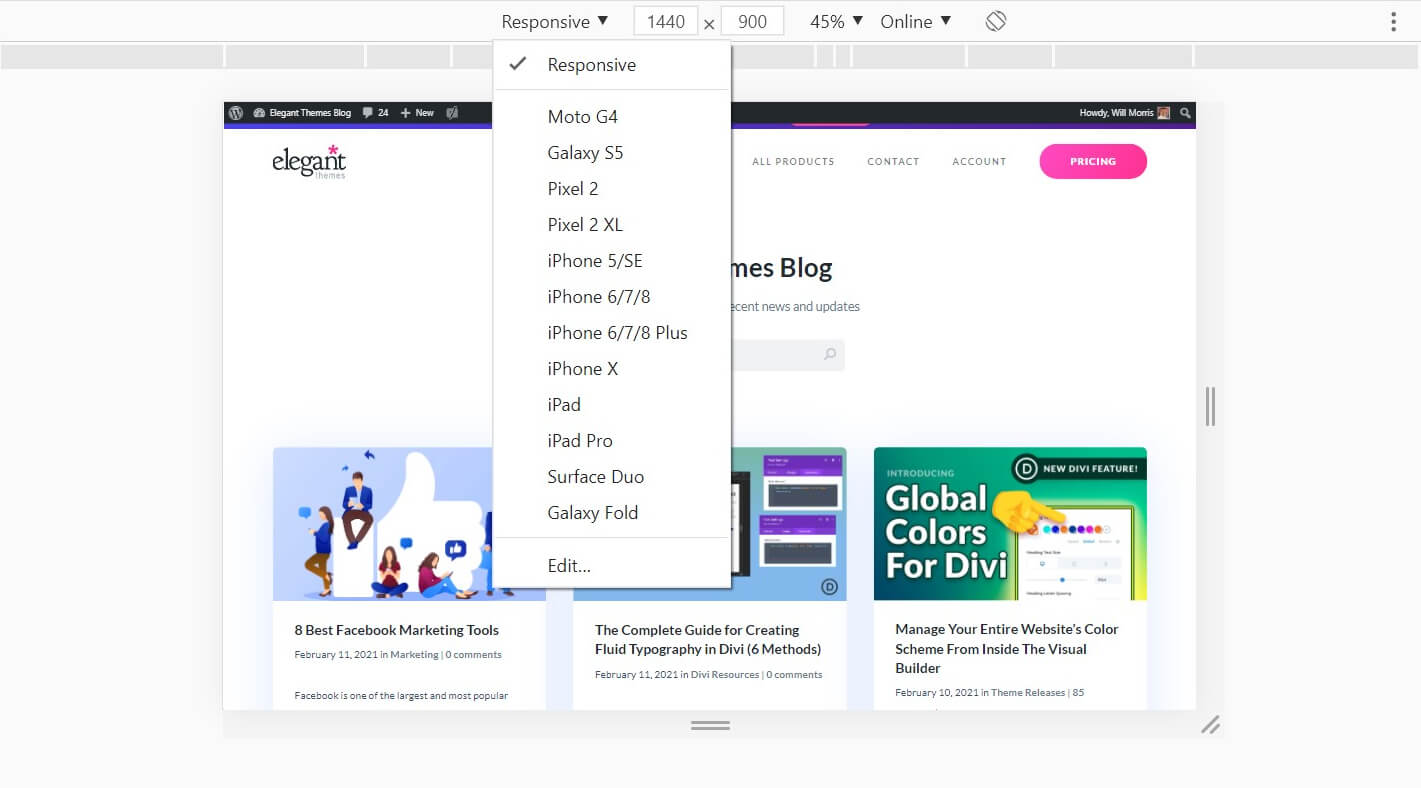
Task: Click the WordPress logo in the admin bar
Action: click(x=235, y=113)
